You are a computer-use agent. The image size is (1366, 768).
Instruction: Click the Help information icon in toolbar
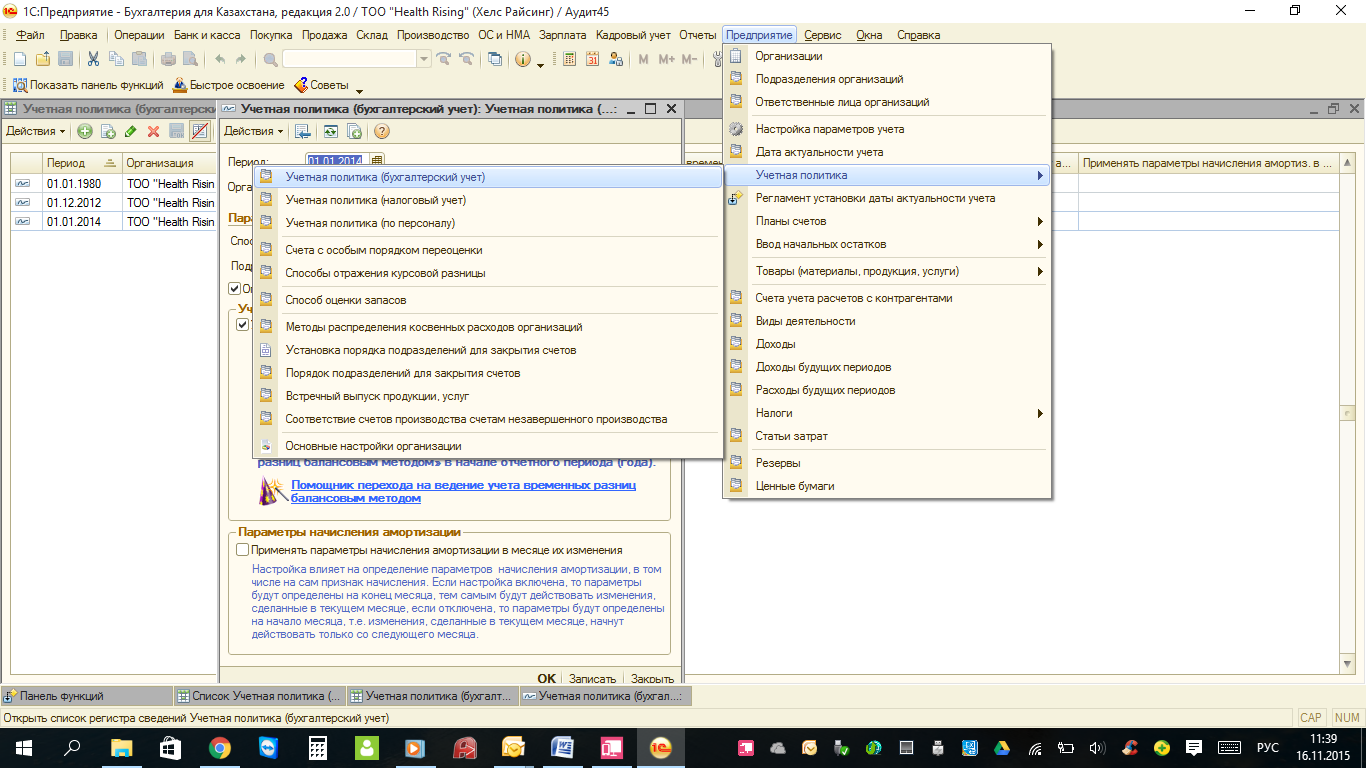tap(522, 59)
